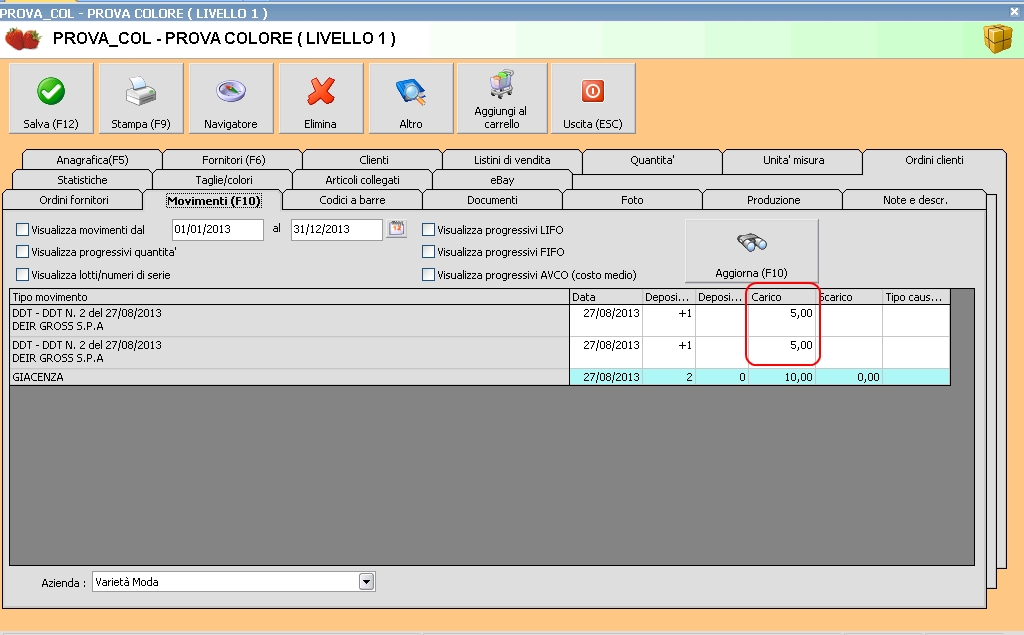Open the Statistiche tab
This screenshot has height=635, width=1024.
coord(82,180)
